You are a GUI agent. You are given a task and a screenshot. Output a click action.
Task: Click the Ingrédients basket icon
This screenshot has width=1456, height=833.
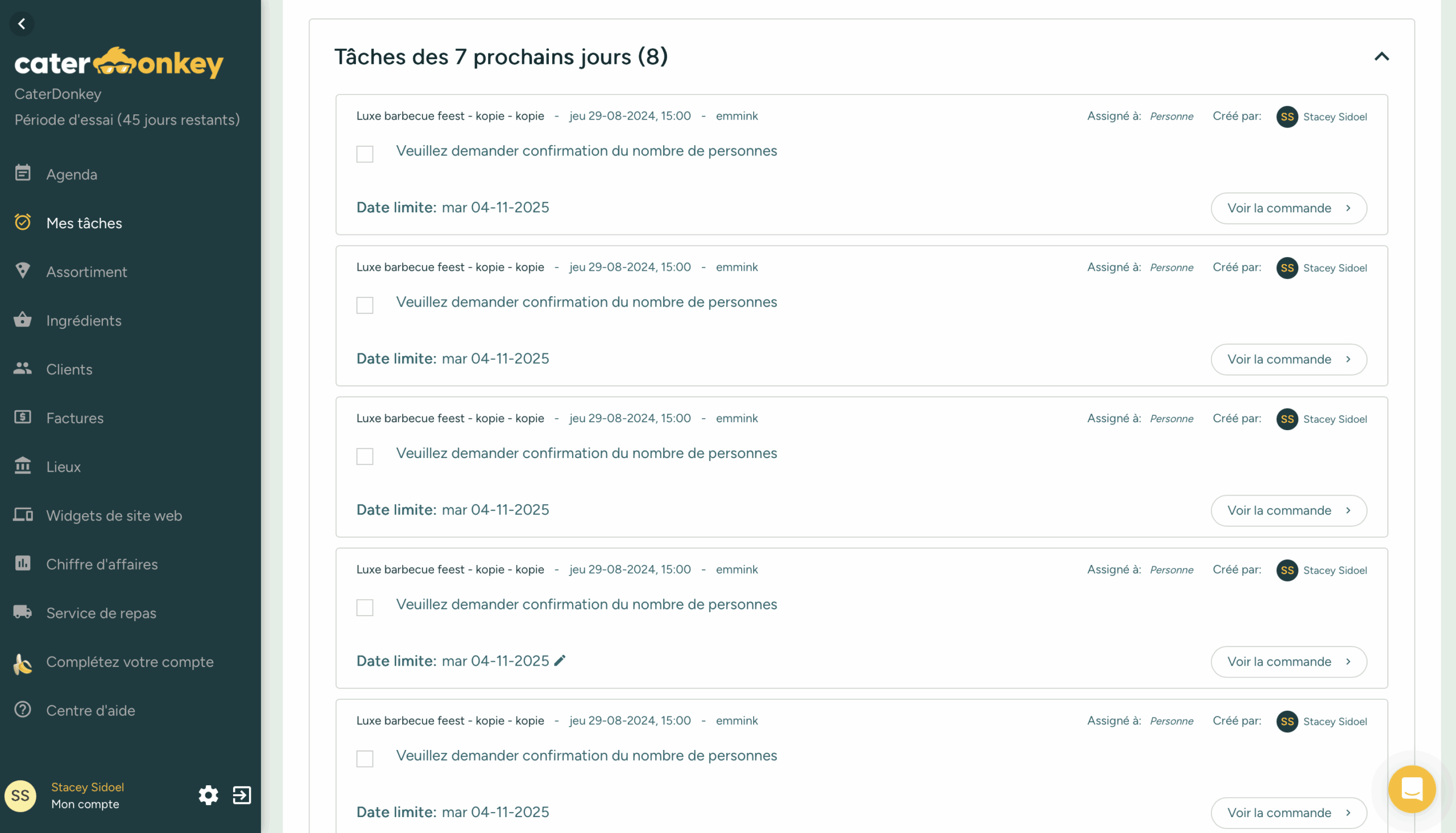[x=23, y=320]
